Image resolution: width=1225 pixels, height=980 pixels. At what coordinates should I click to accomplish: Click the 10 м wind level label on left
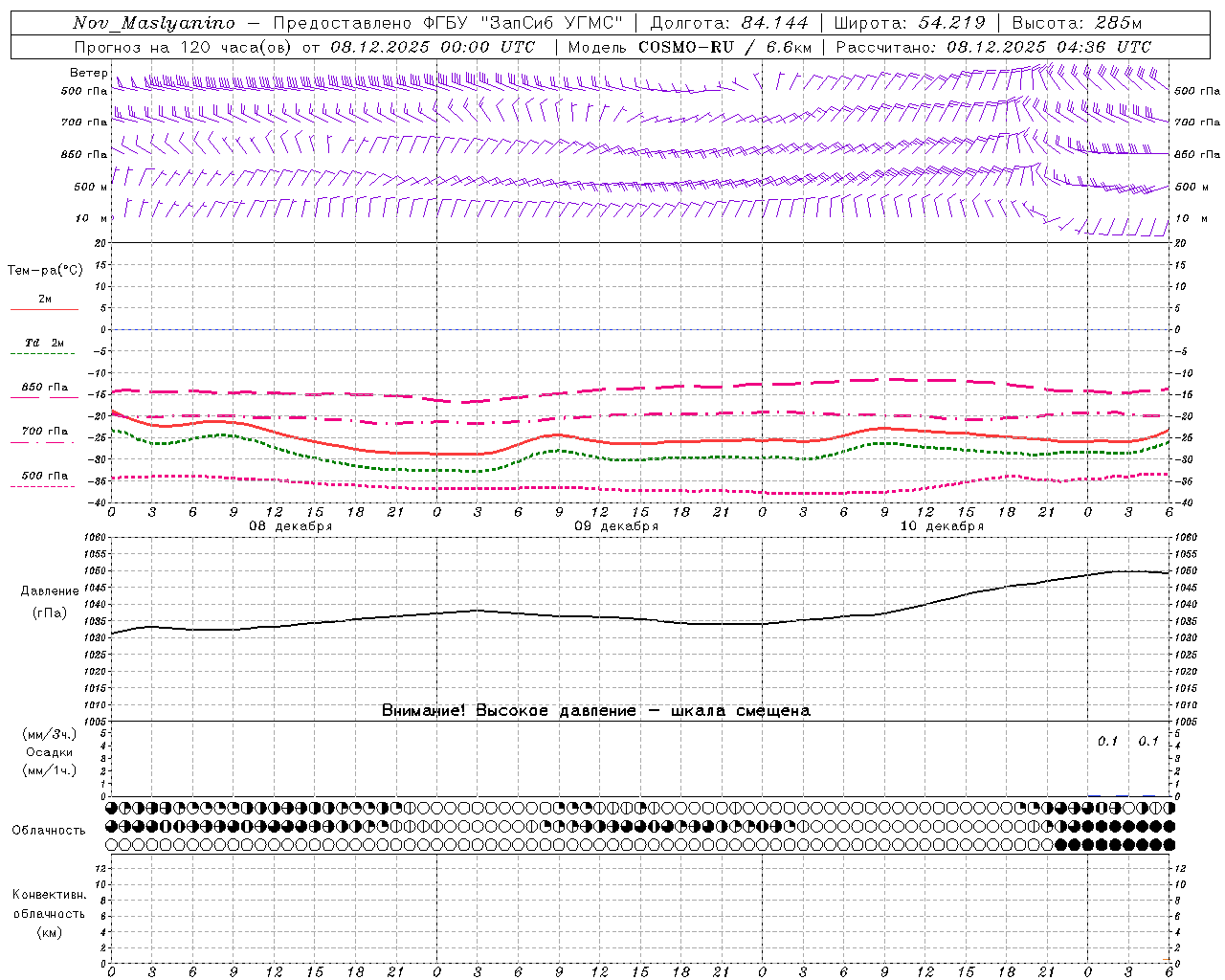click(90, 218)
